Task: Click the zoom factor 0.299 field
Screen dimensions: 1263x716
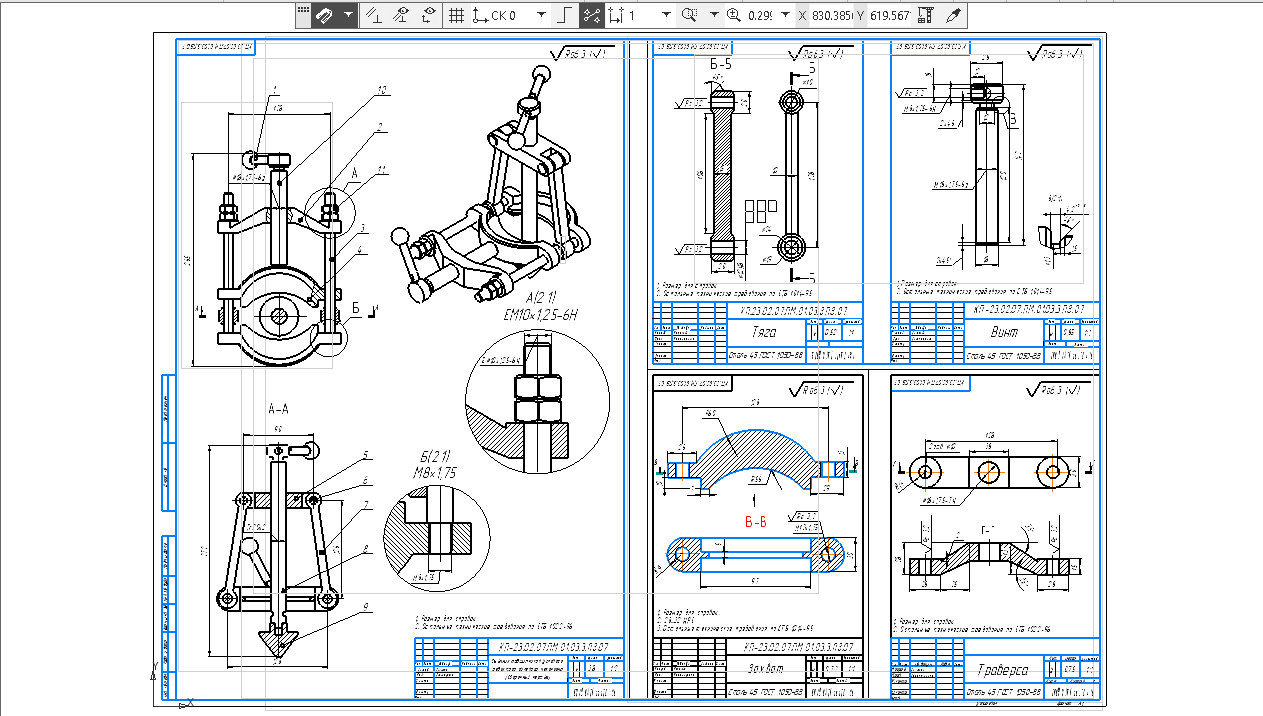Action: point(761,15)
